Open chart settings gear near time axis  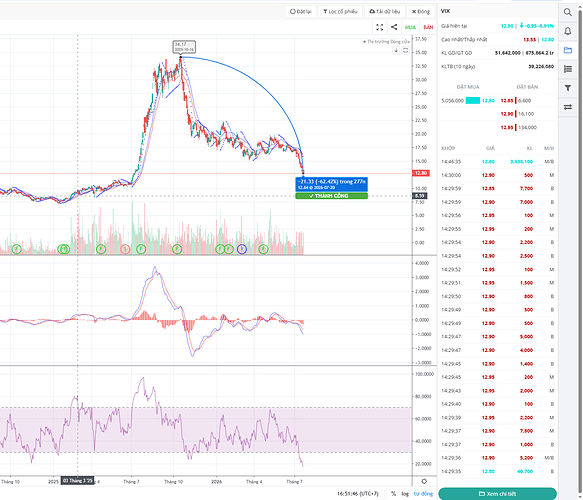tap(424, 481)
